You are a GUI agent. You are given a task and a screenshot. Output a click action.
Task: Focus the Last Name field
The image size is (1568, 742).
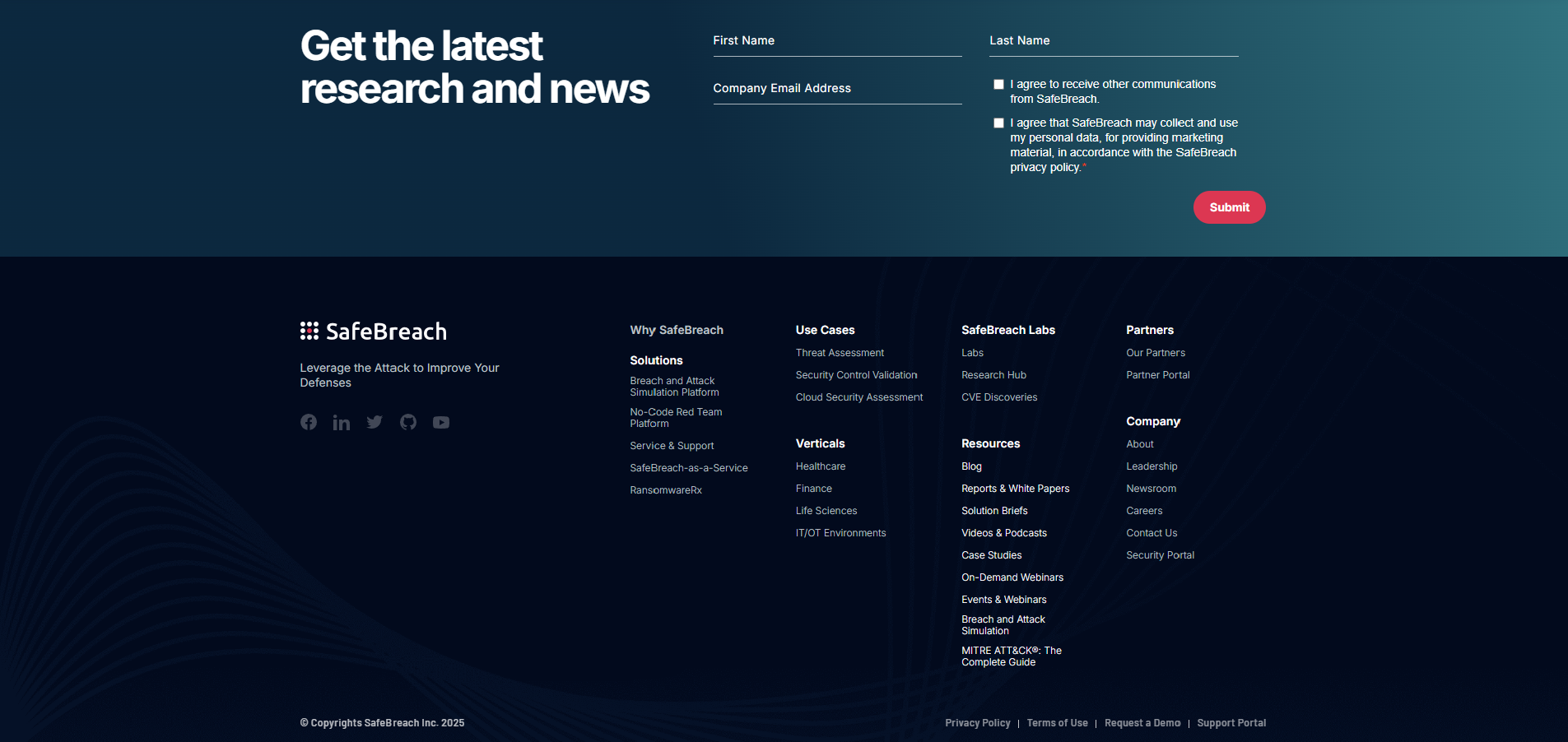(1114, 41)
